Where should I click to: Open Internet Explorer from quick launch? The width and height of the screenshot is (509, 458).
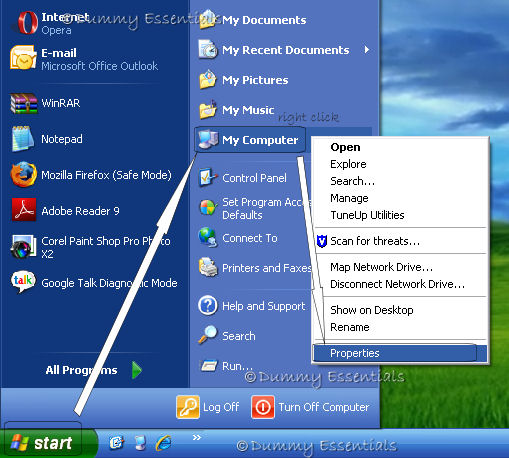(x=164, y=443)
